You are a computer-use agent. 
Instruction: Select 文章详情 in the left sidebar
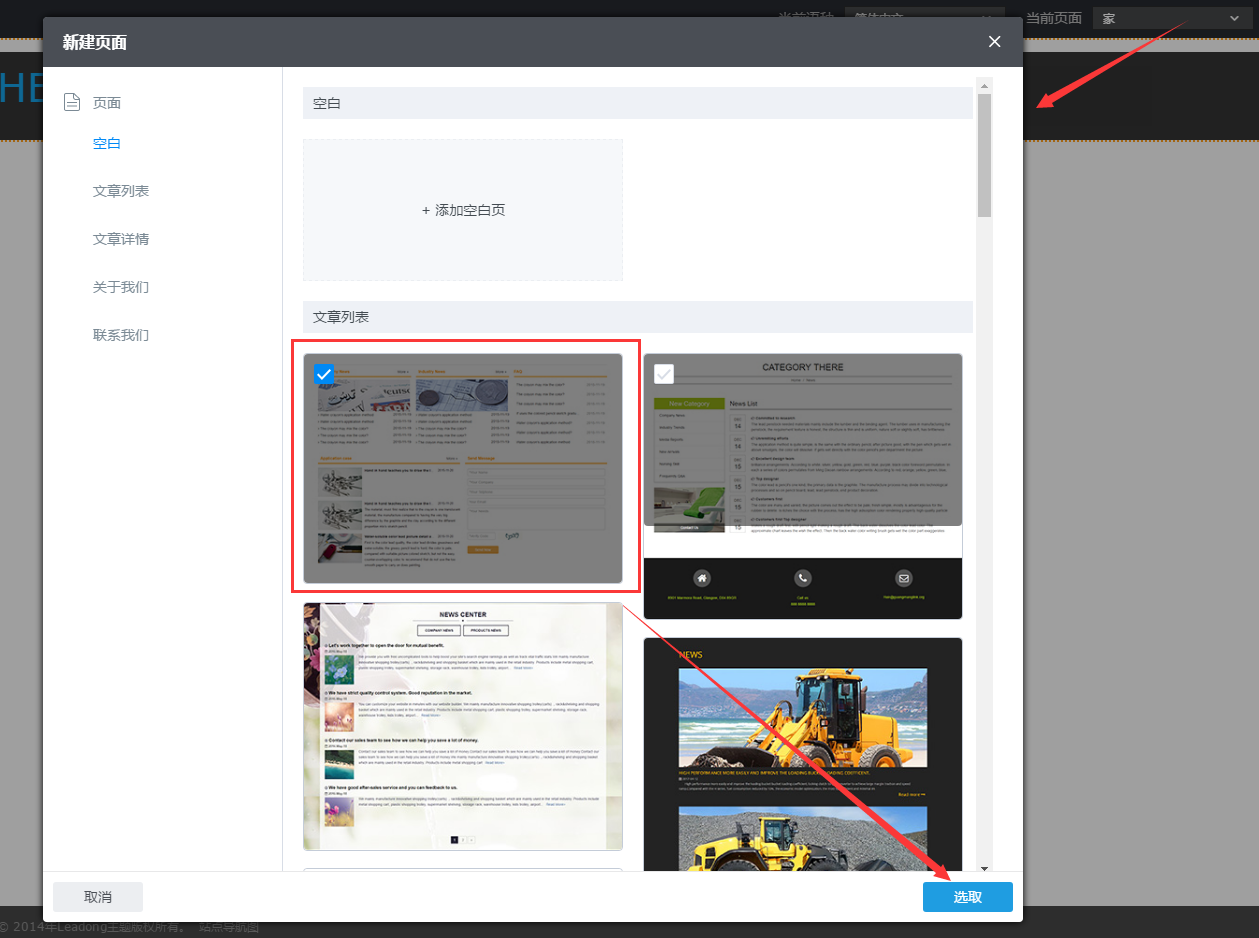(121, 239)
